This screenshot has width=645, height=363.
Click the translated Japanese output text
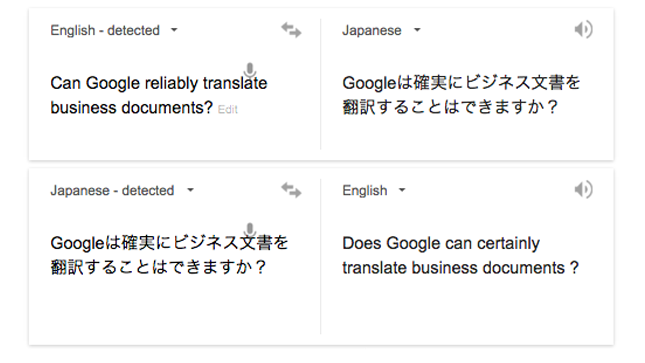tap(461, 95)
